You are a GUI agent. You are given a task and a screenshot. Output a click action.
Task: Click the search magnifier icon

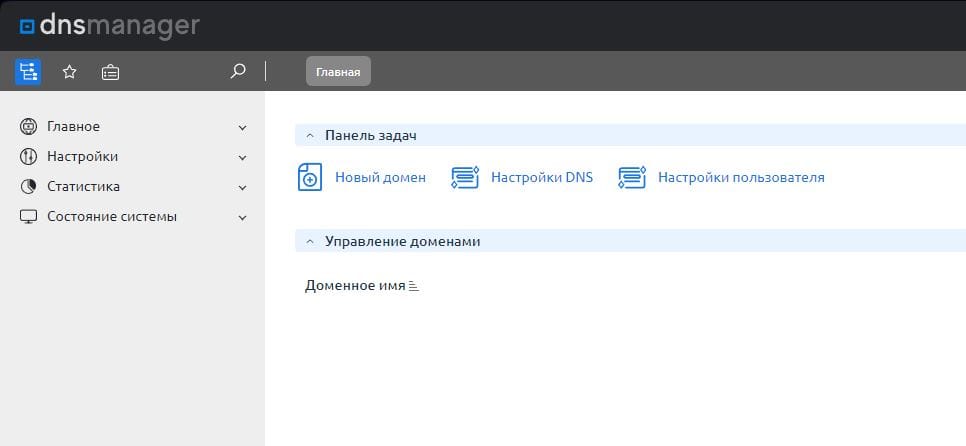[238, 71]
